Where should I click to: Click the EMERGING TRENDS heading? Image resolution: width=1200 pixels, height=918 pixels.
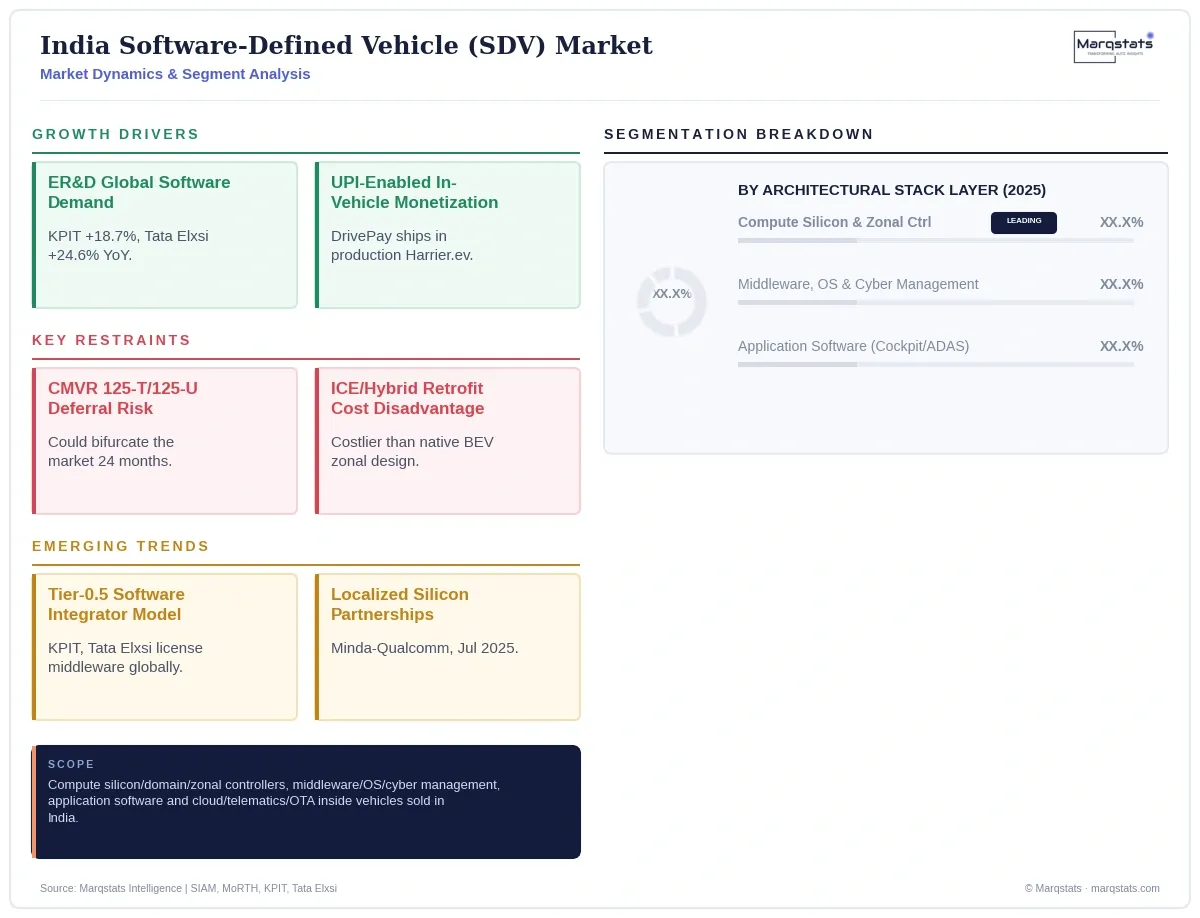point(121,546)
